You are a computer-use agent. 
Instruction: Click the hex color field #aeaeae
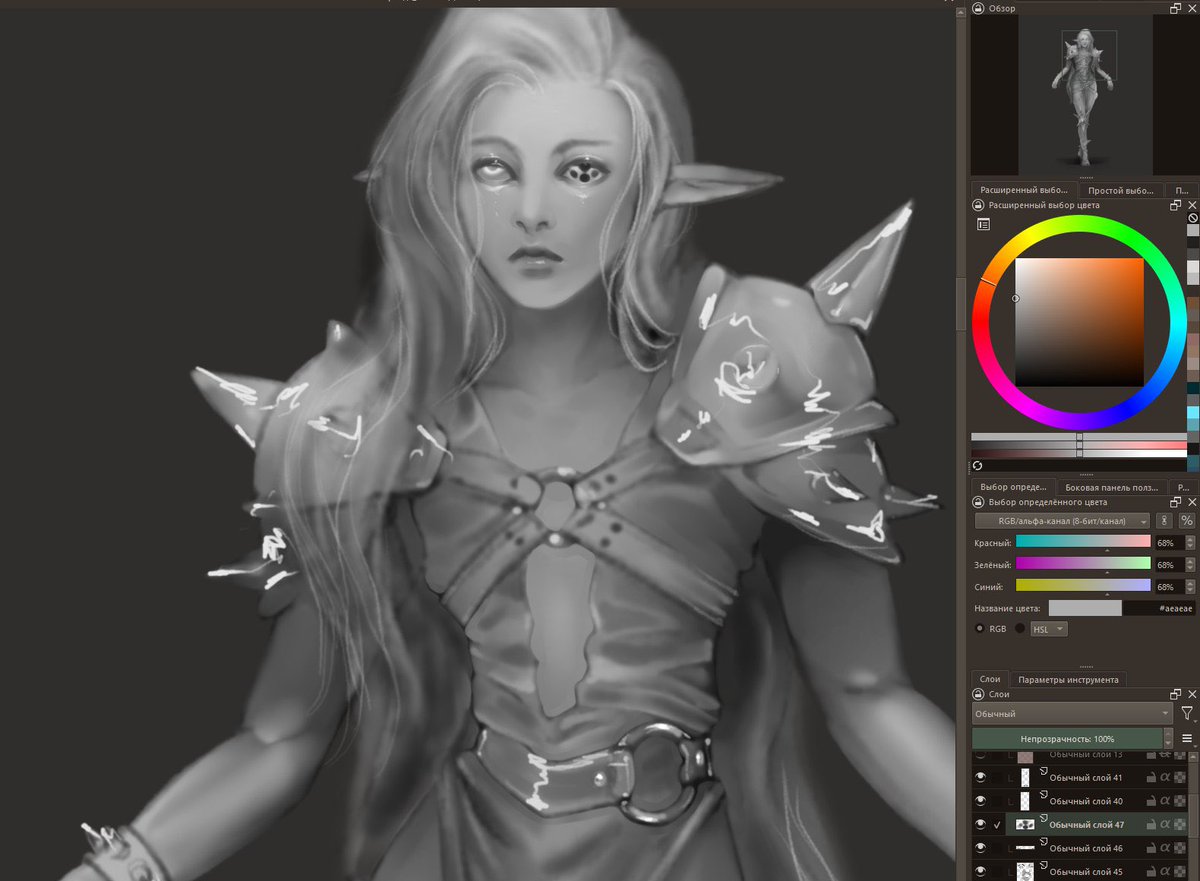coord(1158,608)
